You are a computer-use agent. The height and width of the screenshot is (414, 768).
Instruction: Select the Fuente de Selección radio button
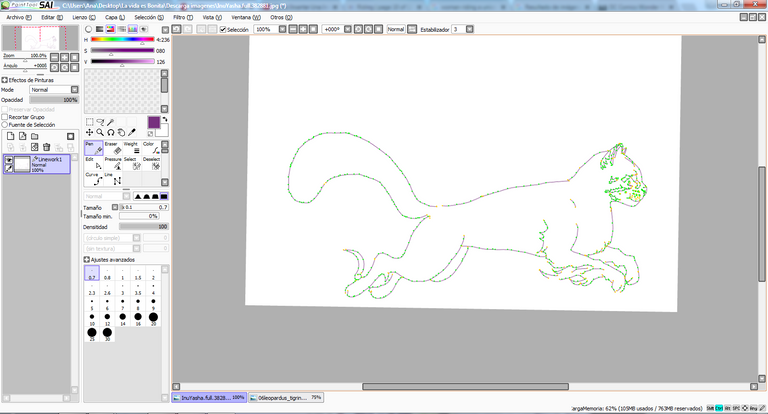tap(4, 124)
